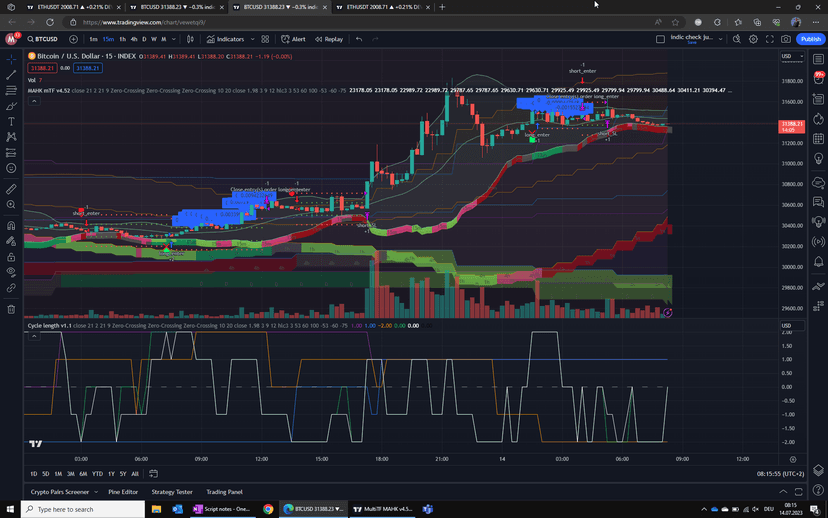Open the alerts clock icon with 99+ badge
Screen dimensions: 828x518
tap(818, 79)
